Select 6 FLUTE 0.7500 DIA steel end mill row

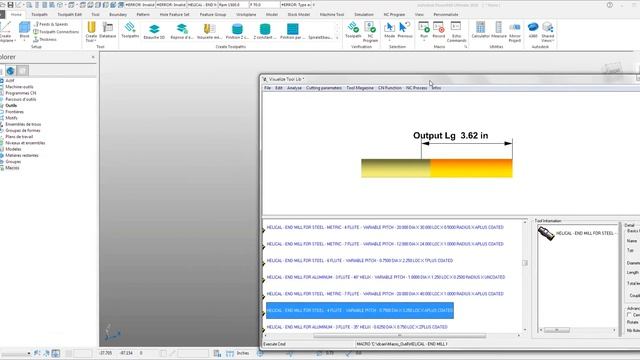360,260
